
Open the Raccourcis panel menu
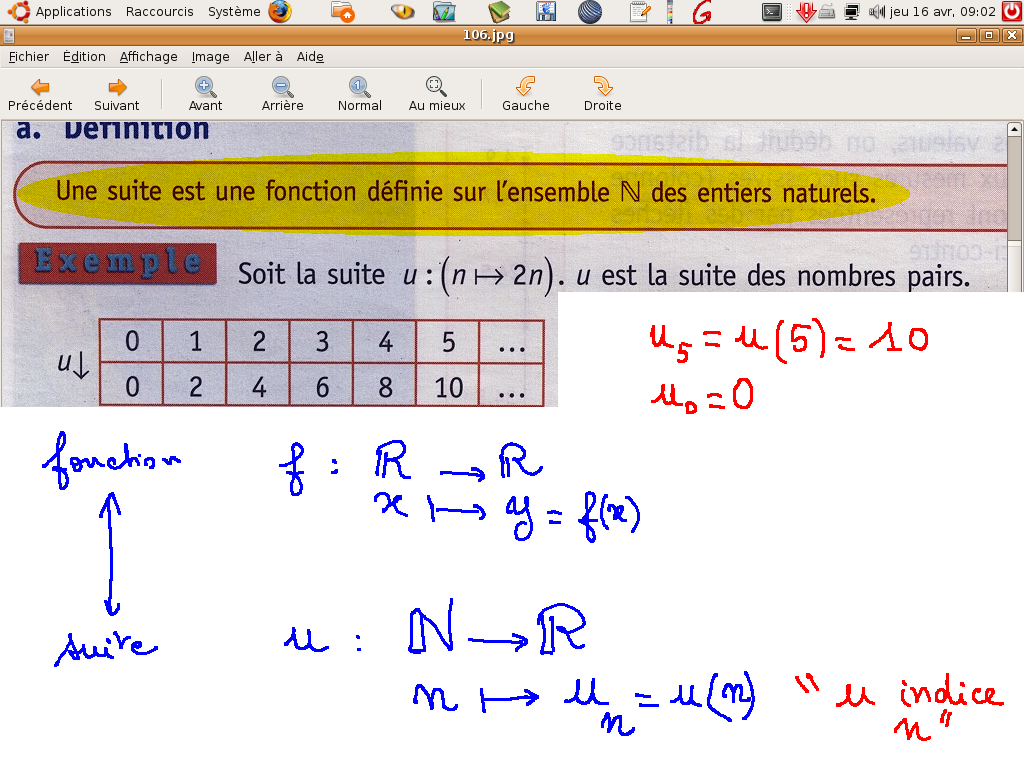point(159,12)
